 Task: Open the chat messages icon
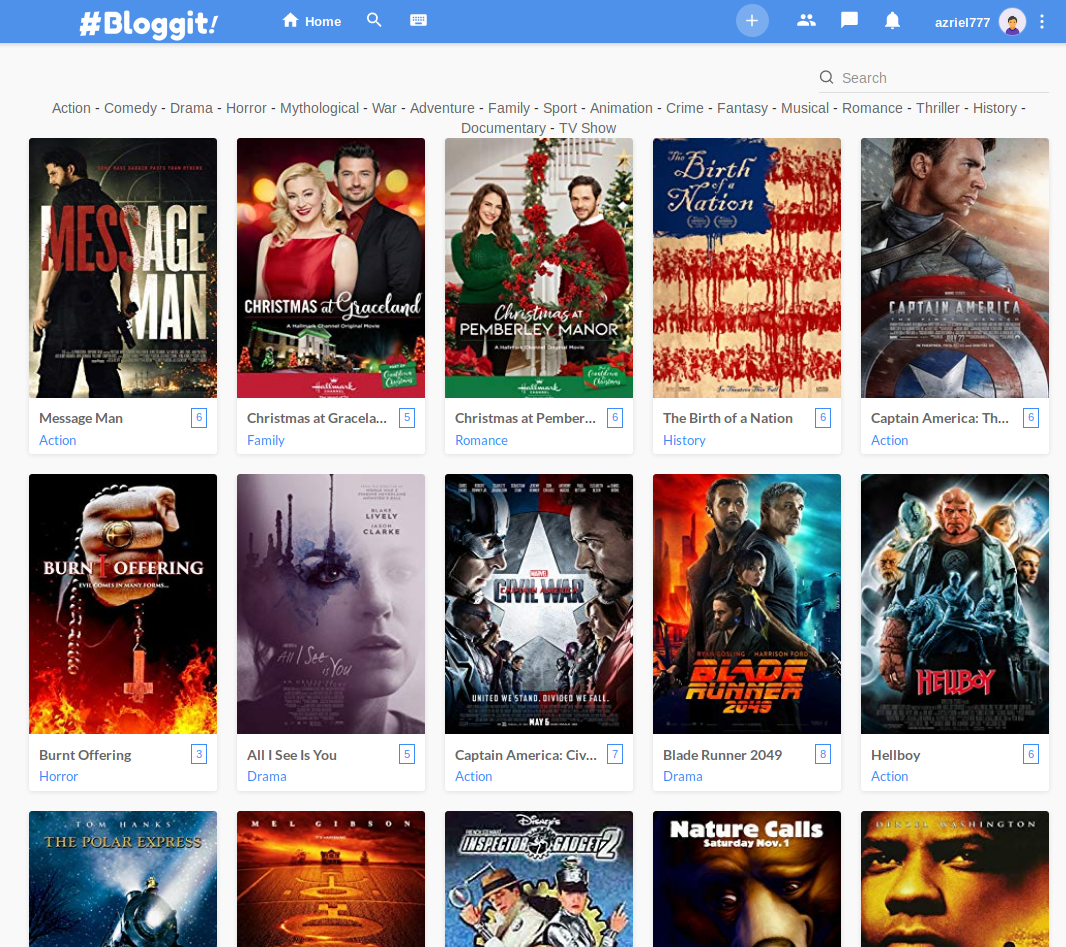tap(850, 20)
